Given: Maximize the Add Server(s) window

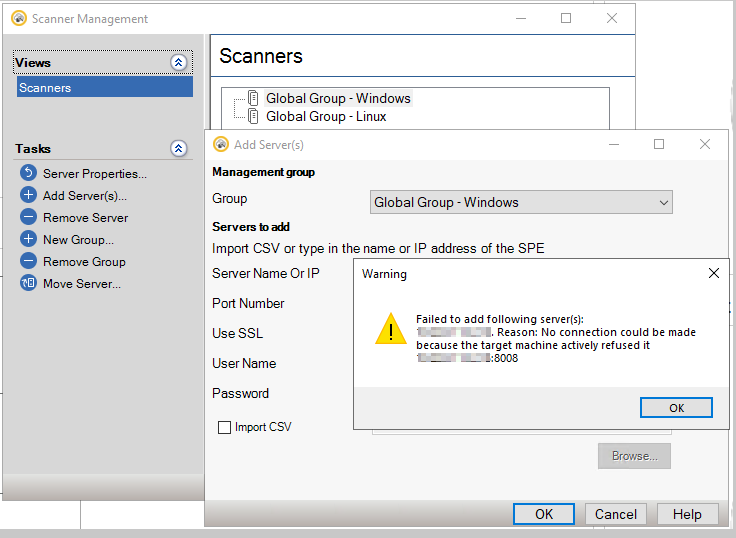Looking at the screenshot, I should coord(659,144).
